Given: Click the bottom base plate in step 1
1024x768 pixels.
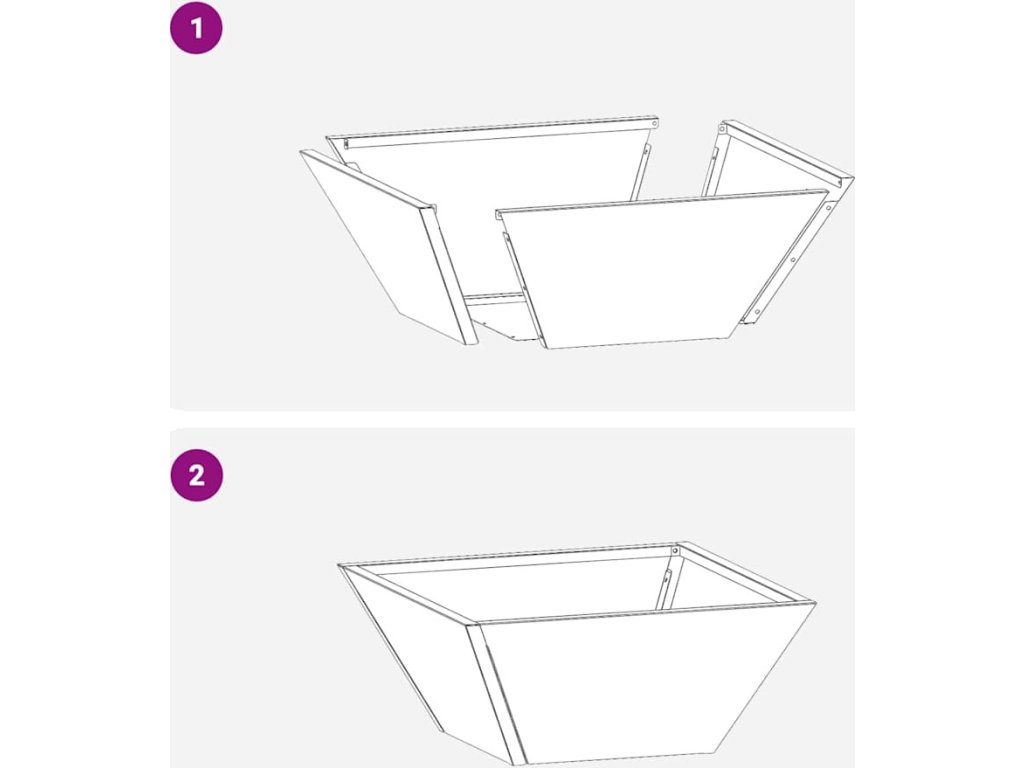Looking at the screenshot, I should tap(500, 317).
